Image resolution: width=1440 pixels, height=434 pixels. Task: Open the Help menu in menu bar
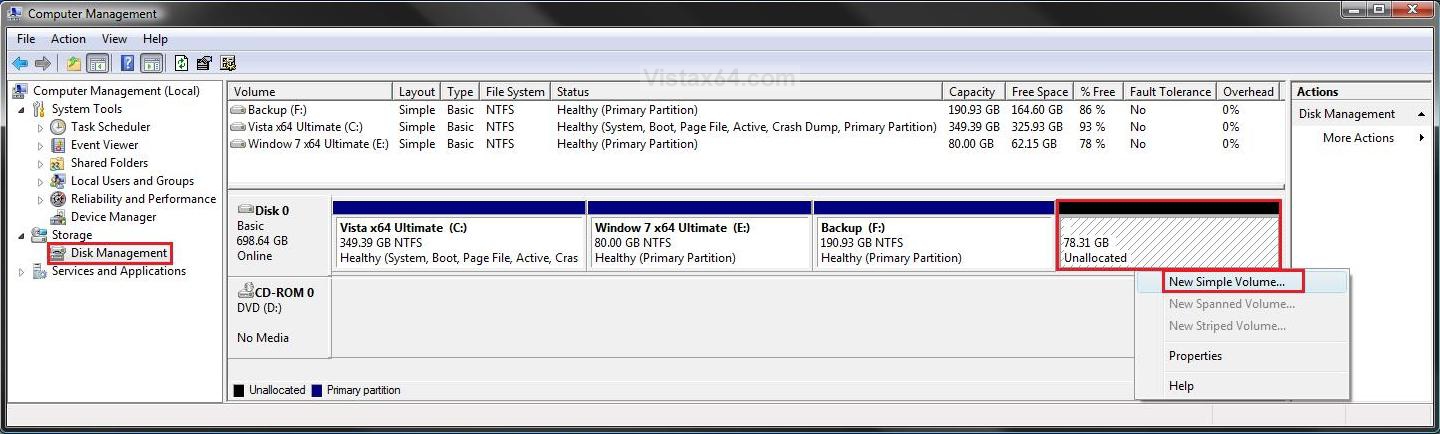point(155,39)
